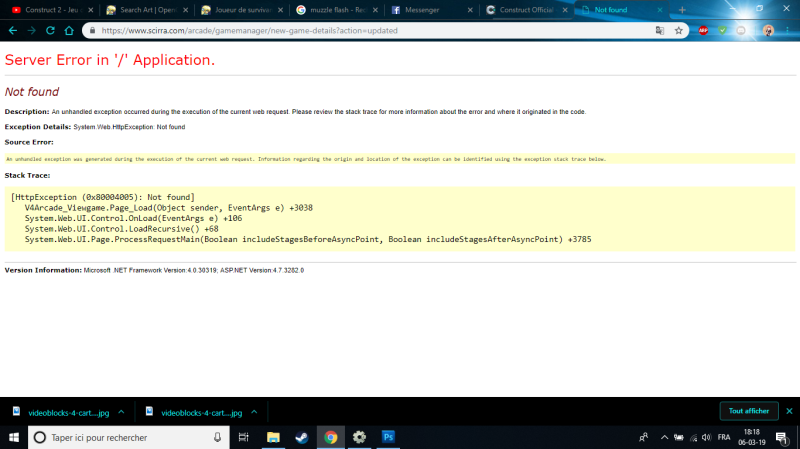Close the Construct 2 YouTube tab
Screen dimensions: 800x449
click(91, 10)
